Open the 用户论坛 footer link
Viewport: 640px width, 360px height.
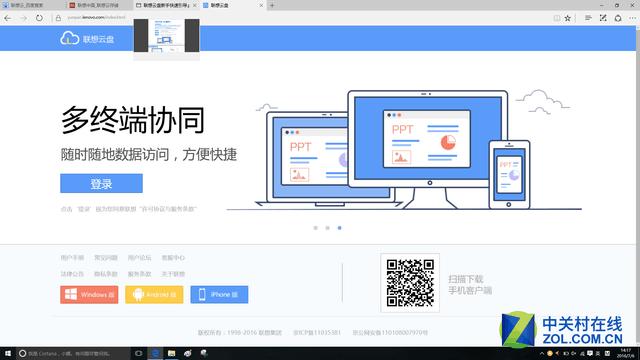140,258
